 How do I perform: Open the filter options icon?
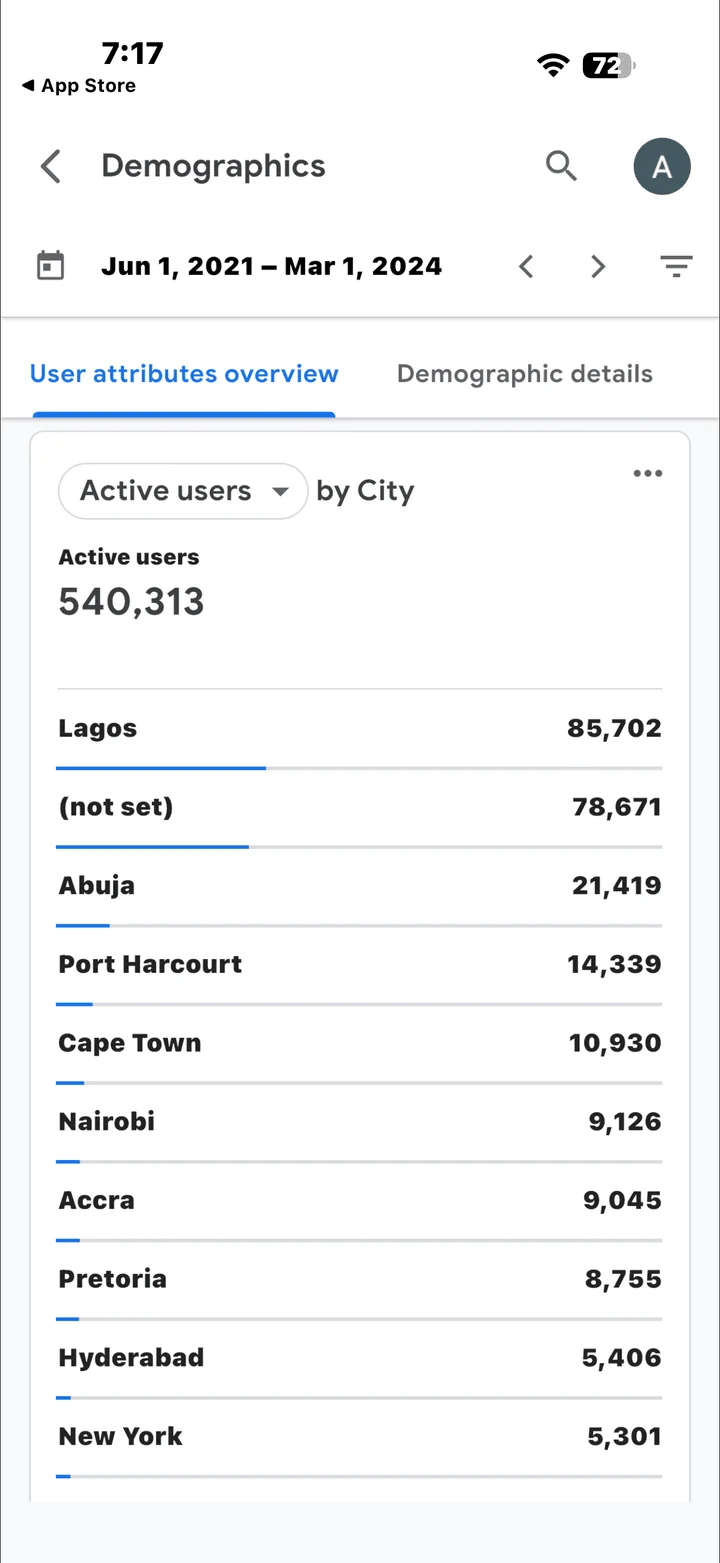(x=677, y=266)
